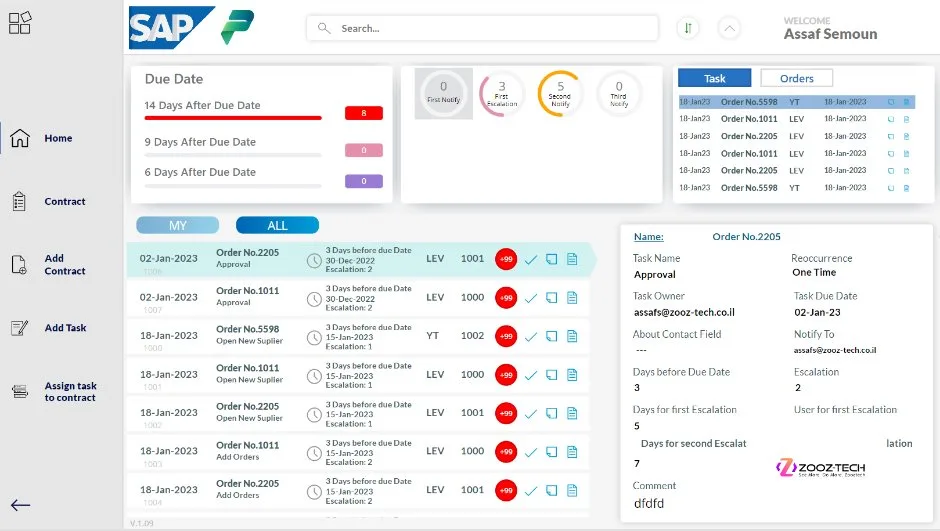Open document icon on Order No.1011 Approval row
940x531 pixels.
572,297
